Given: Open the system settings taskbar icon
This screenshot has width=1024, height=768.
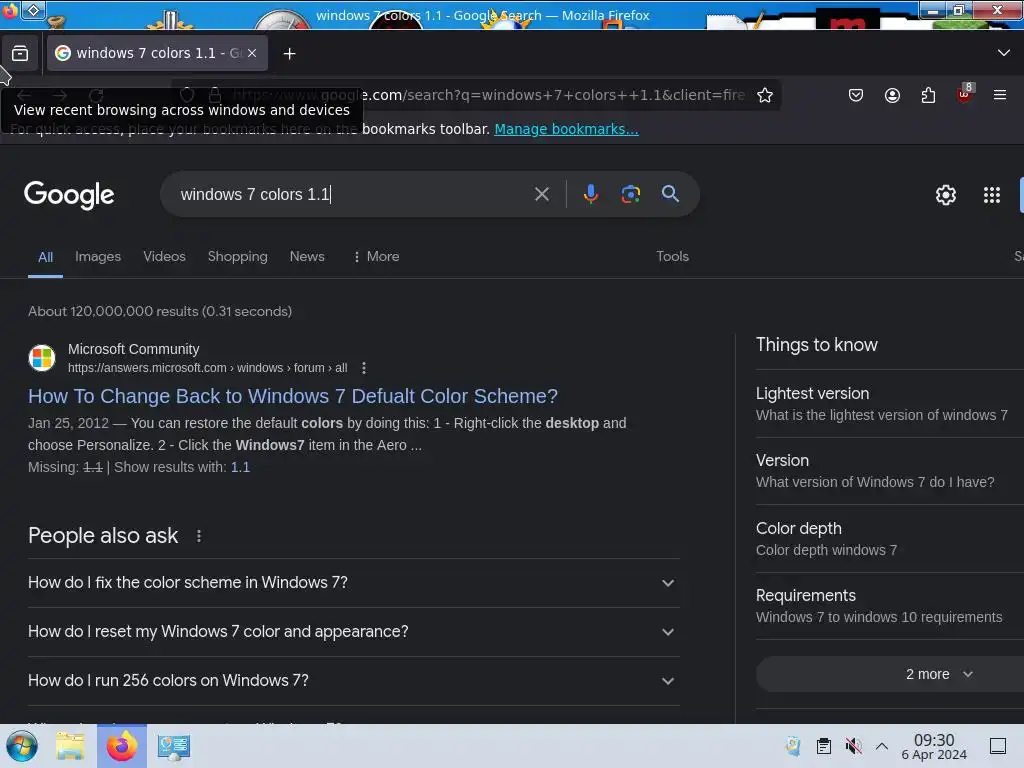Looking at the screenshot, I should click(173, 746).
